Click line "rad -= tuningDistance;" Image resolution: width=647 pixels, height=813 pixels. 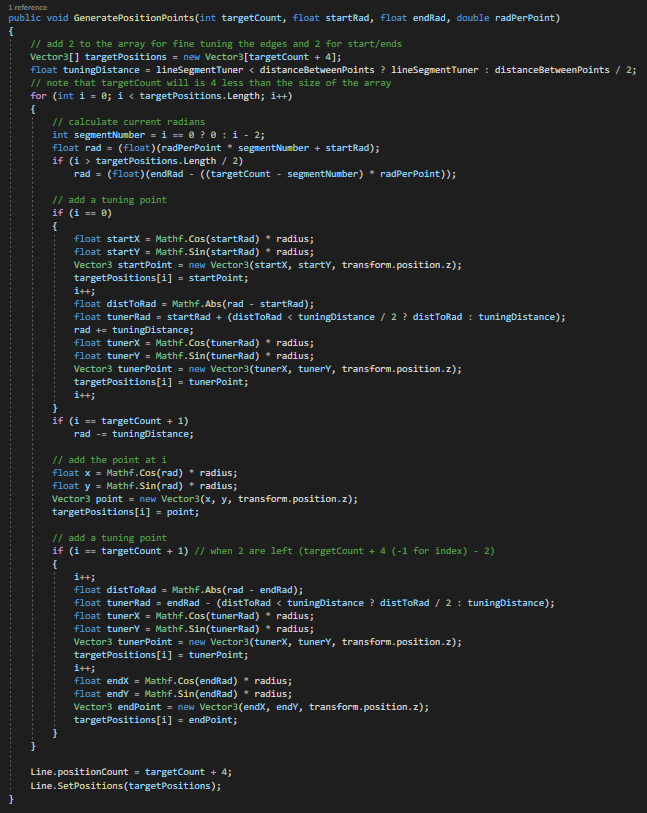pos(134,433)
